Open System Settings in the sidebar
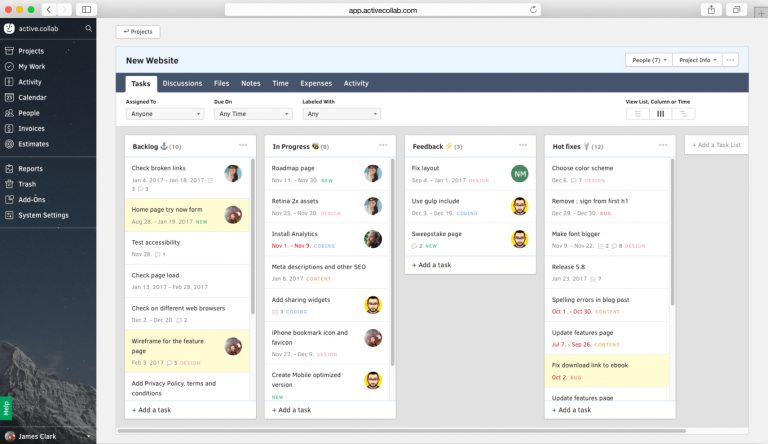This screenshot has height=444, width=768. [43, 215]
